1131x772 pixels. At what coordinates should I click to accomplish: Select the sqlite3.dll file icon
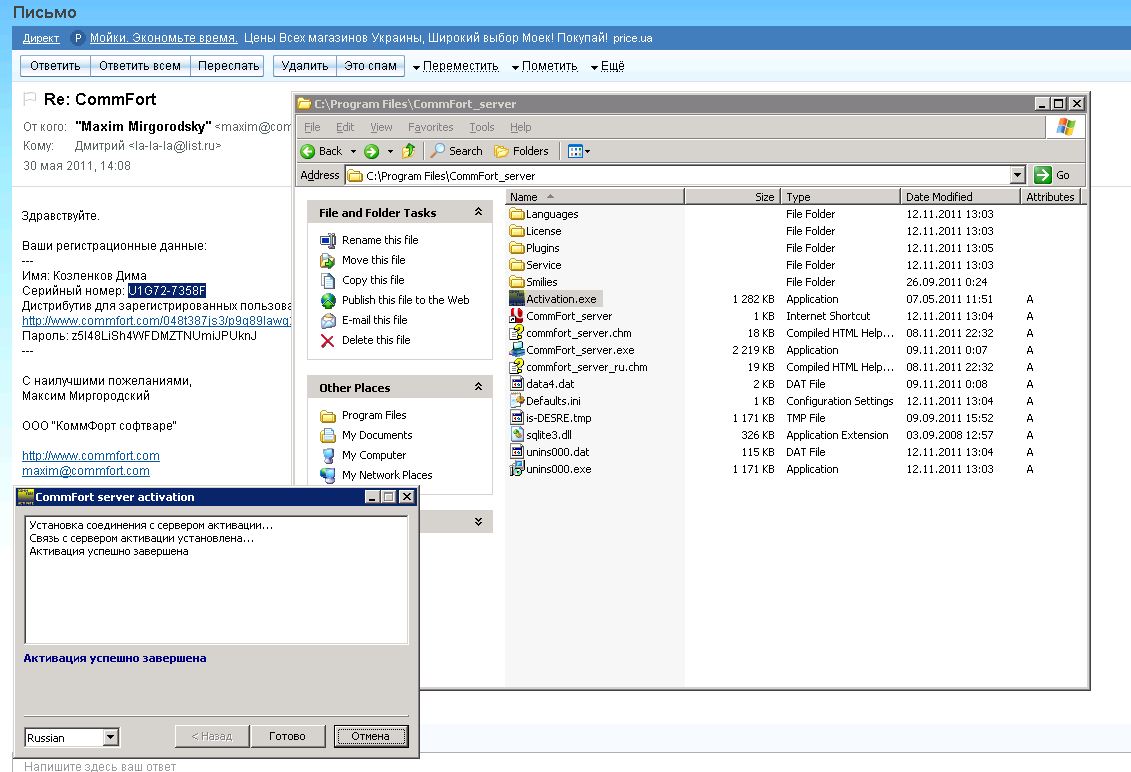click(516, 434)
